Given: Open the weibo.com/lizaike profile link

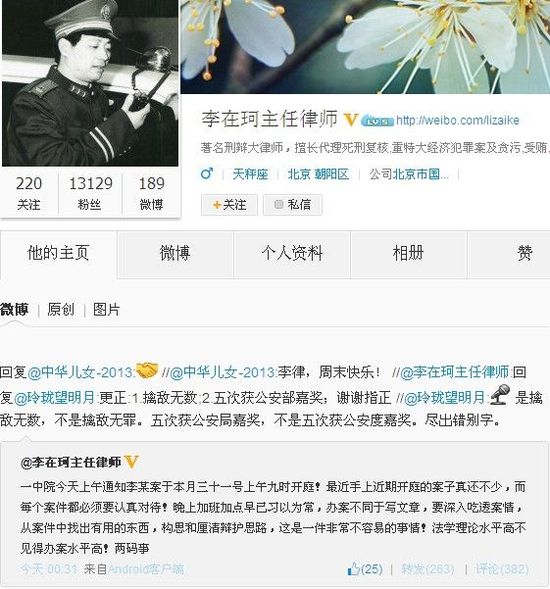Looking at the screenshot, I should click(458, 120).
